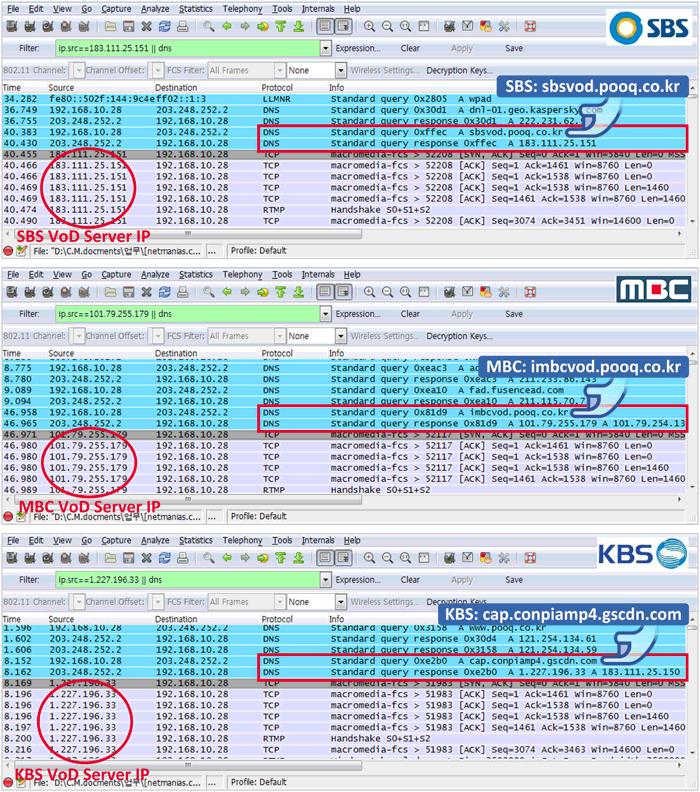Click Close capture X icon in SBS window
Image resolution: width=700 pixels, height=792 pixels.
click(146, 26)
